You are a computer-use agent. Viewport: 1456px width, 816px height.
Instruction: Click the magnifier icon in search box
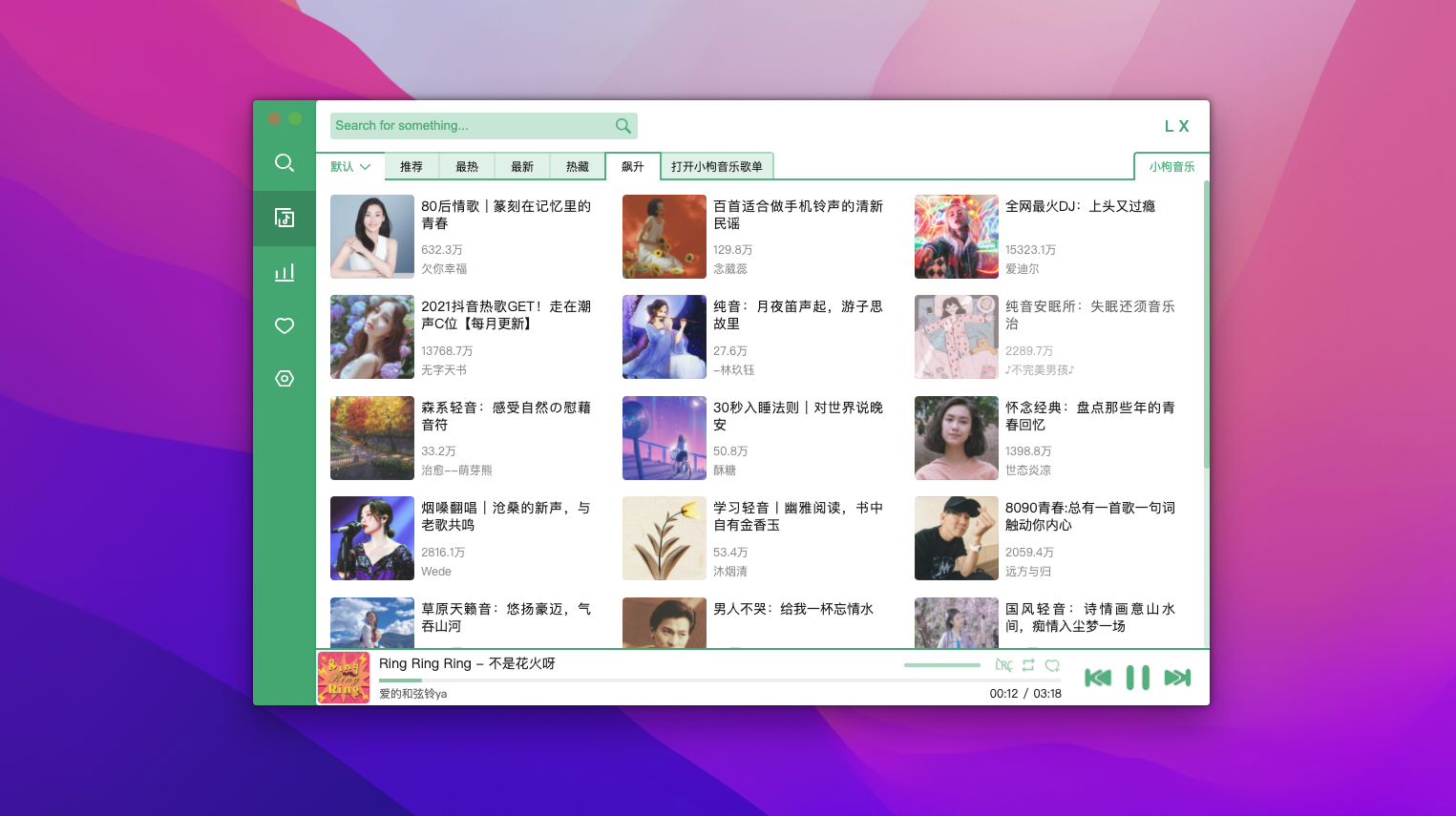(623, 126)
